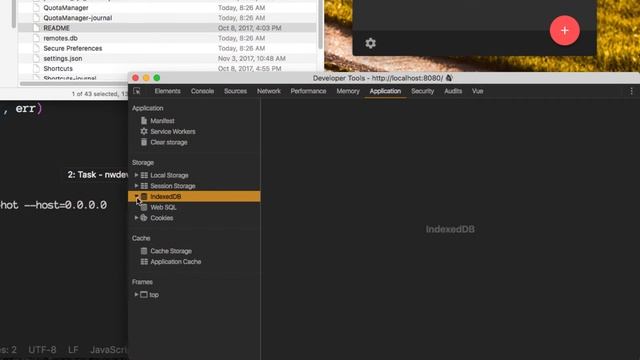Expand the top frame tree node

(x=136, y=294)
